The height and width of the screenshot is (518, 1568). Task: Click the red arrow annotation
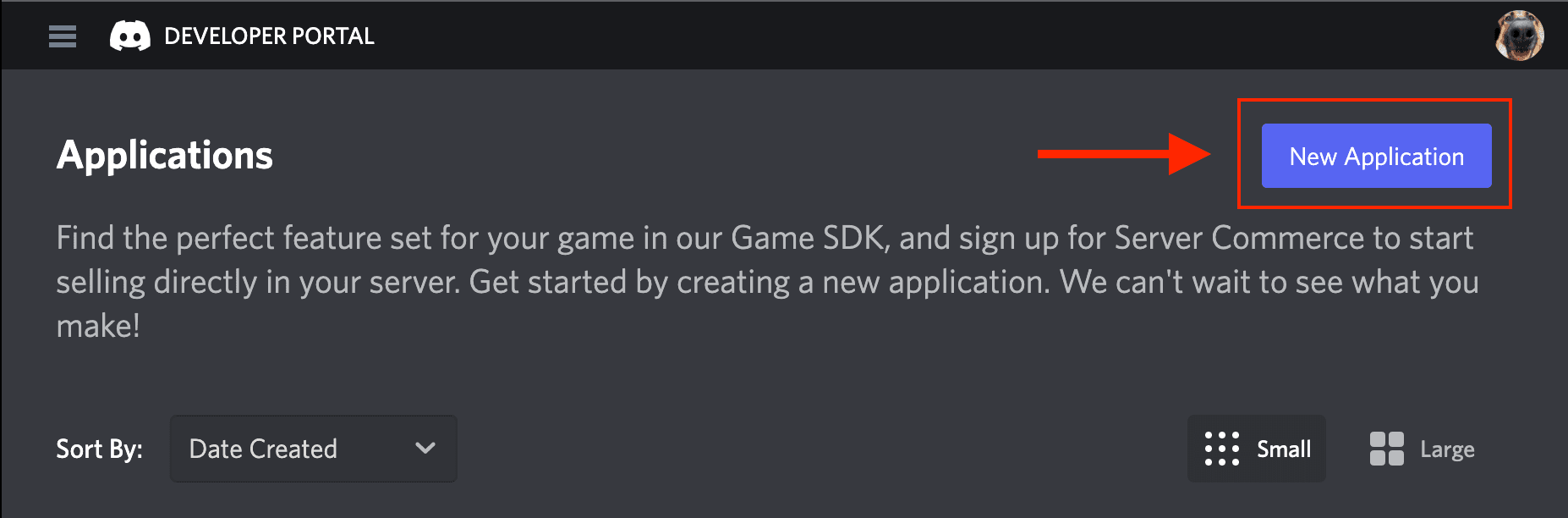[x=1125, y=154]
